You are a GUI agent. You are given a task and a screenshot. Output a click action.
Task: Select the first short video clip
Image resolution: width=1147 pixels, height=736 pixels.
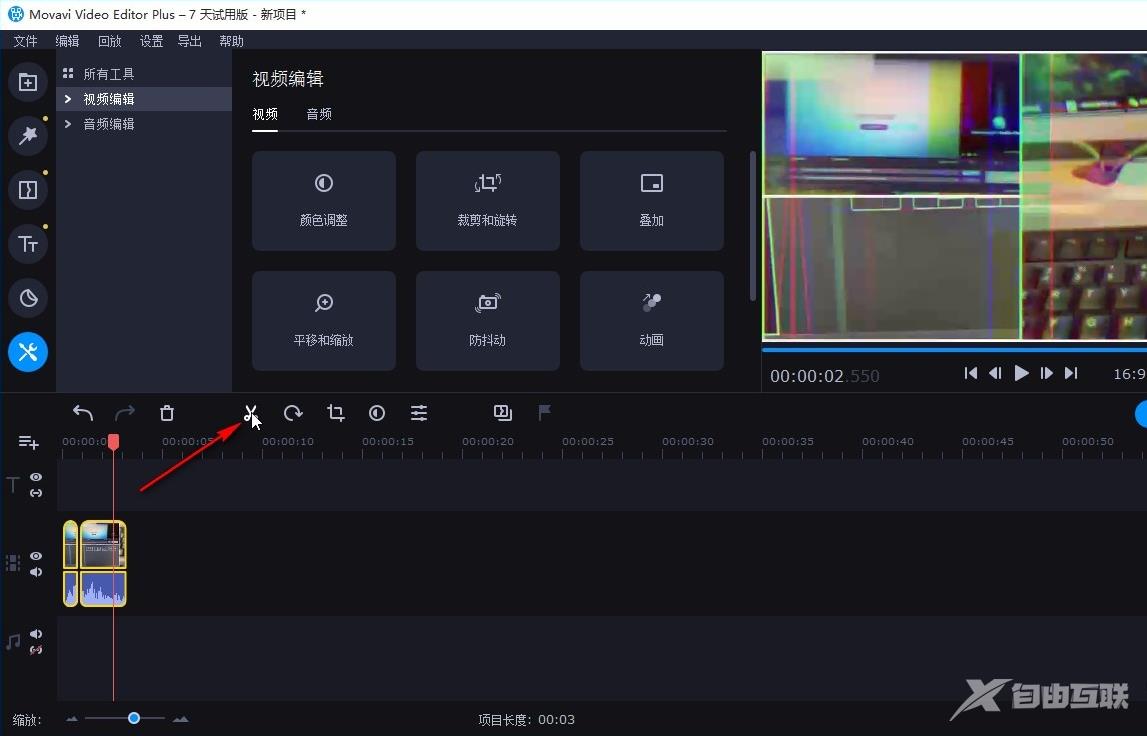click(x=70, y=544)
